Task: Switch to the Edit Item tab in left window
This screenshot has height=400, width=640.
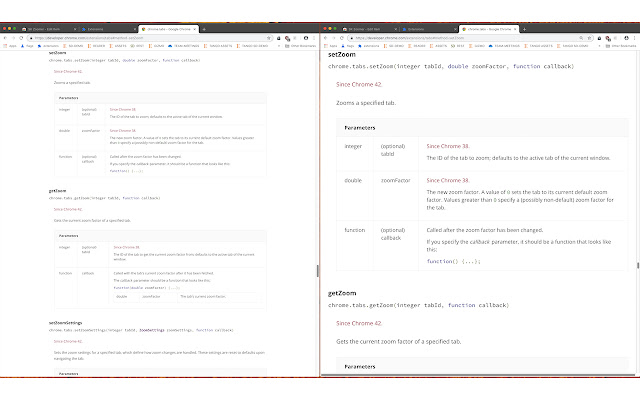Action: coord(49,29)
